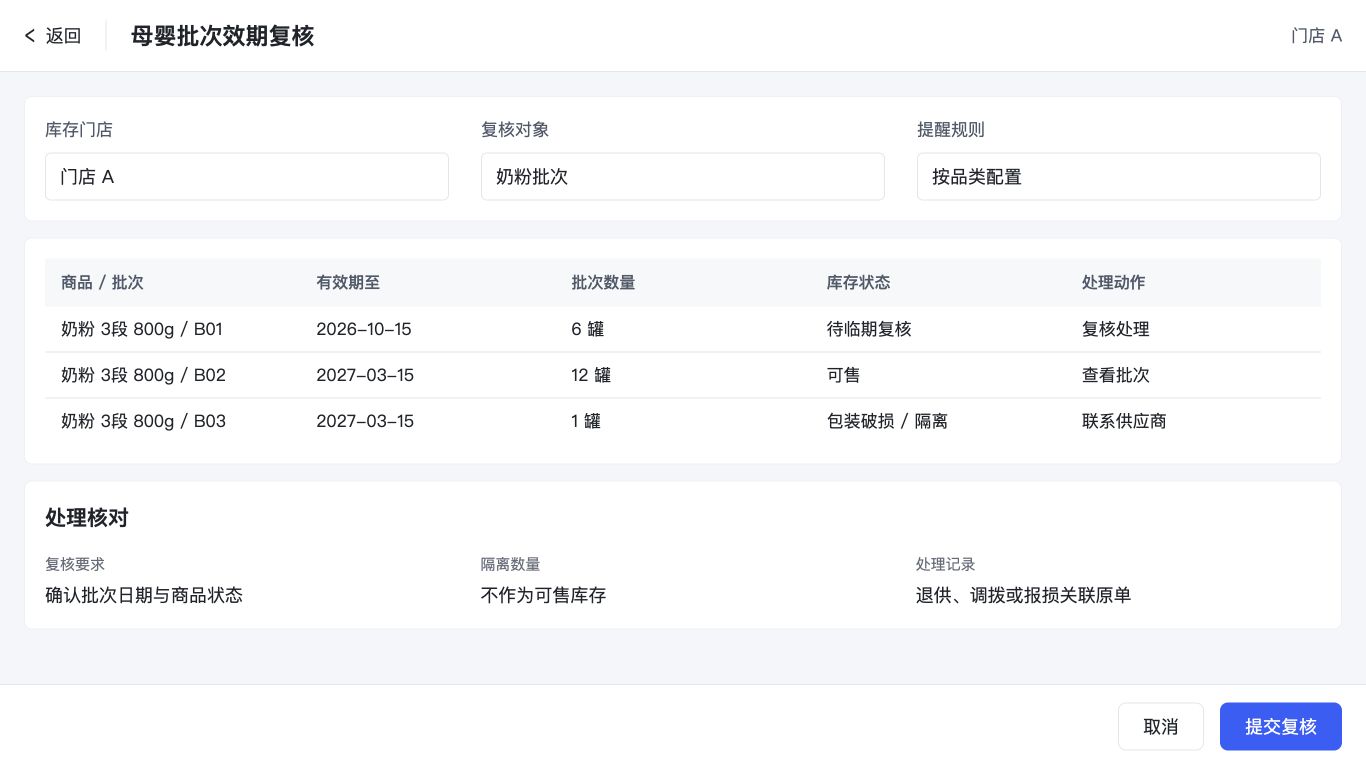Click B02 expiry date 2027-03-15

(x=365, y=375)
